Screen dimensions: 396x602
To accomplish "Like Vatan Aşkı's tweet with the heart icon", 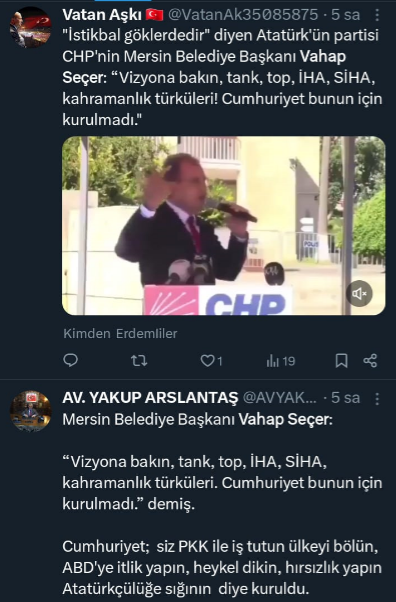I will point(211,361).
